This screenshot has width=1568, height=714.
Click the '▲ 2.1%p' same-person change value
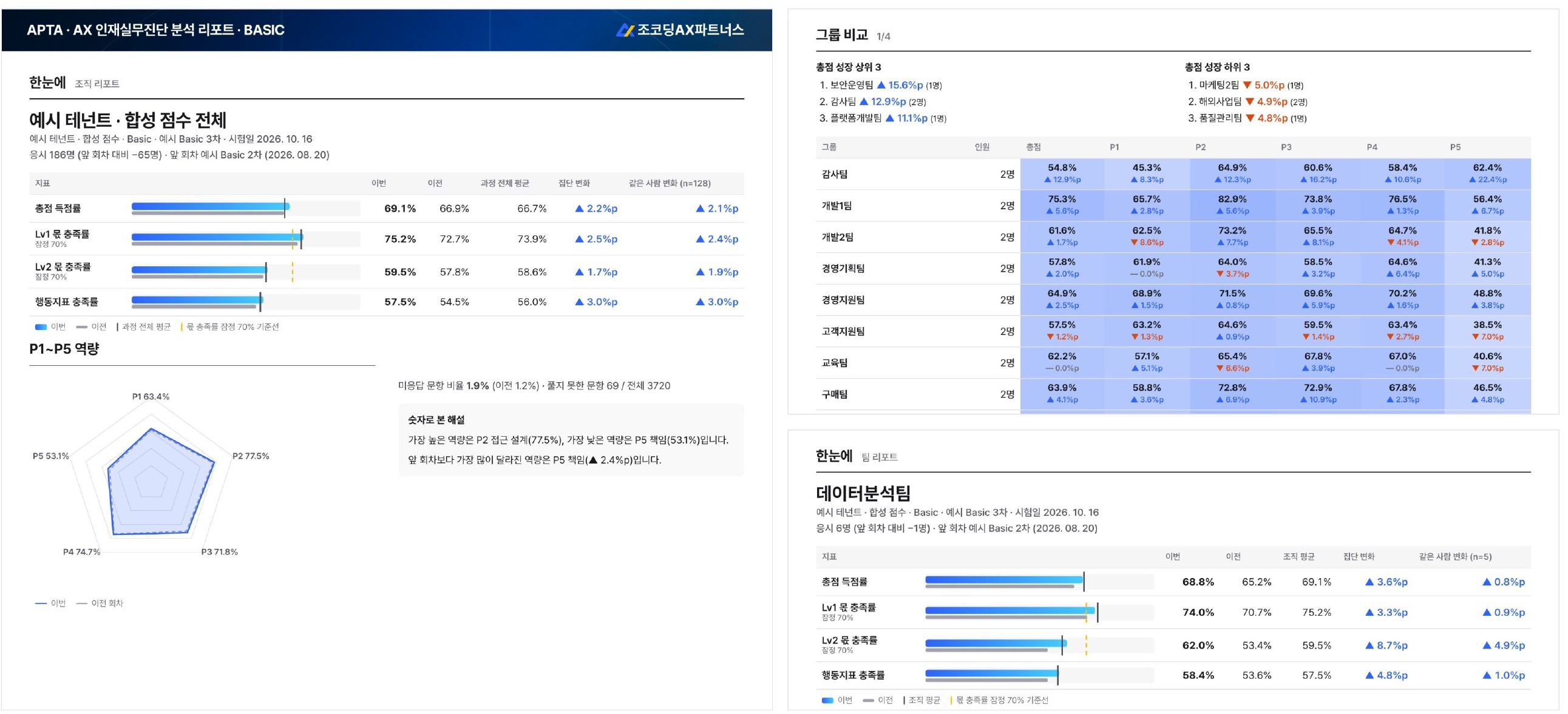coord(716,209)
